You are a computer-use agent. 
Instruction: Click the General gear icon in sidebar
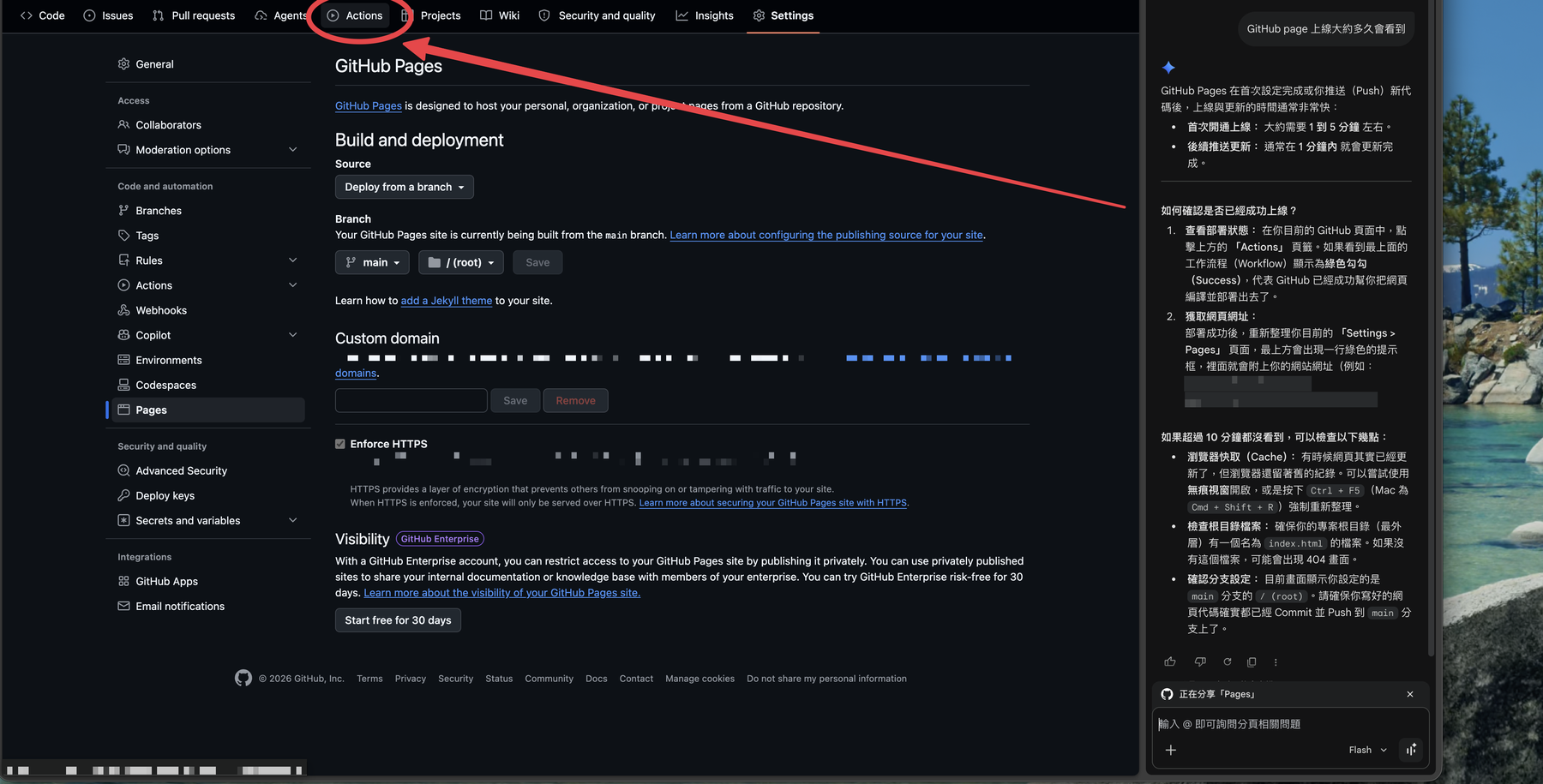pyautogui.click(x=123, y=64)
